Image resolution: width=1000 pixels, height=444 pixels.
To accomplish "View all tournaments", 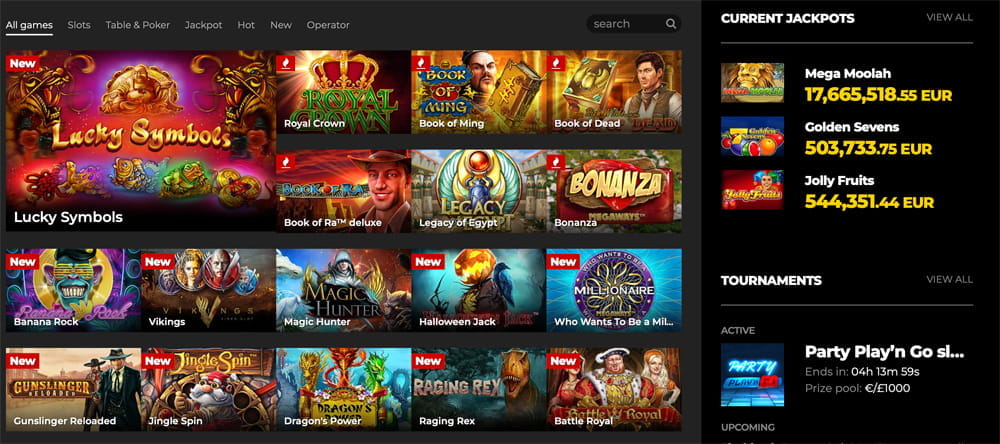I will click(x=950, y=279).
